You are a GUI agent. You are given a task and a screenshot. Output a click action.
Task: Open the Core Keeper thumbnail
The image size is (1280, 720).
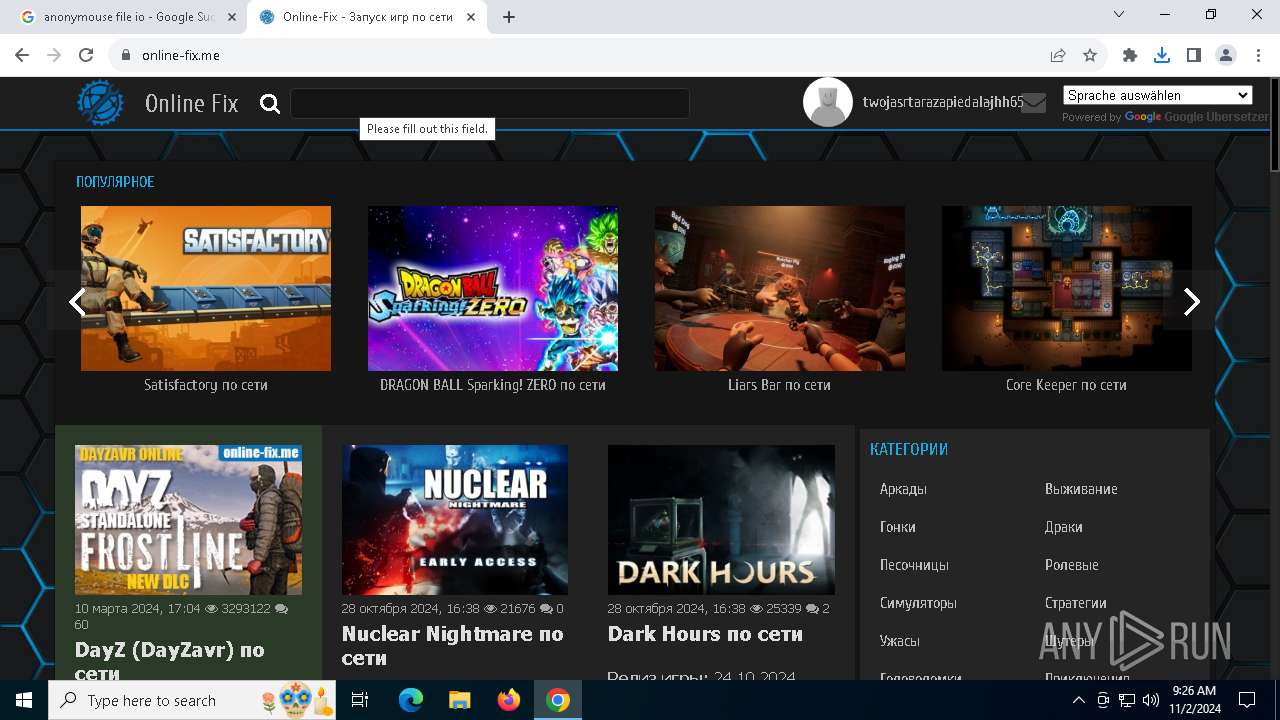[1067, 288]
